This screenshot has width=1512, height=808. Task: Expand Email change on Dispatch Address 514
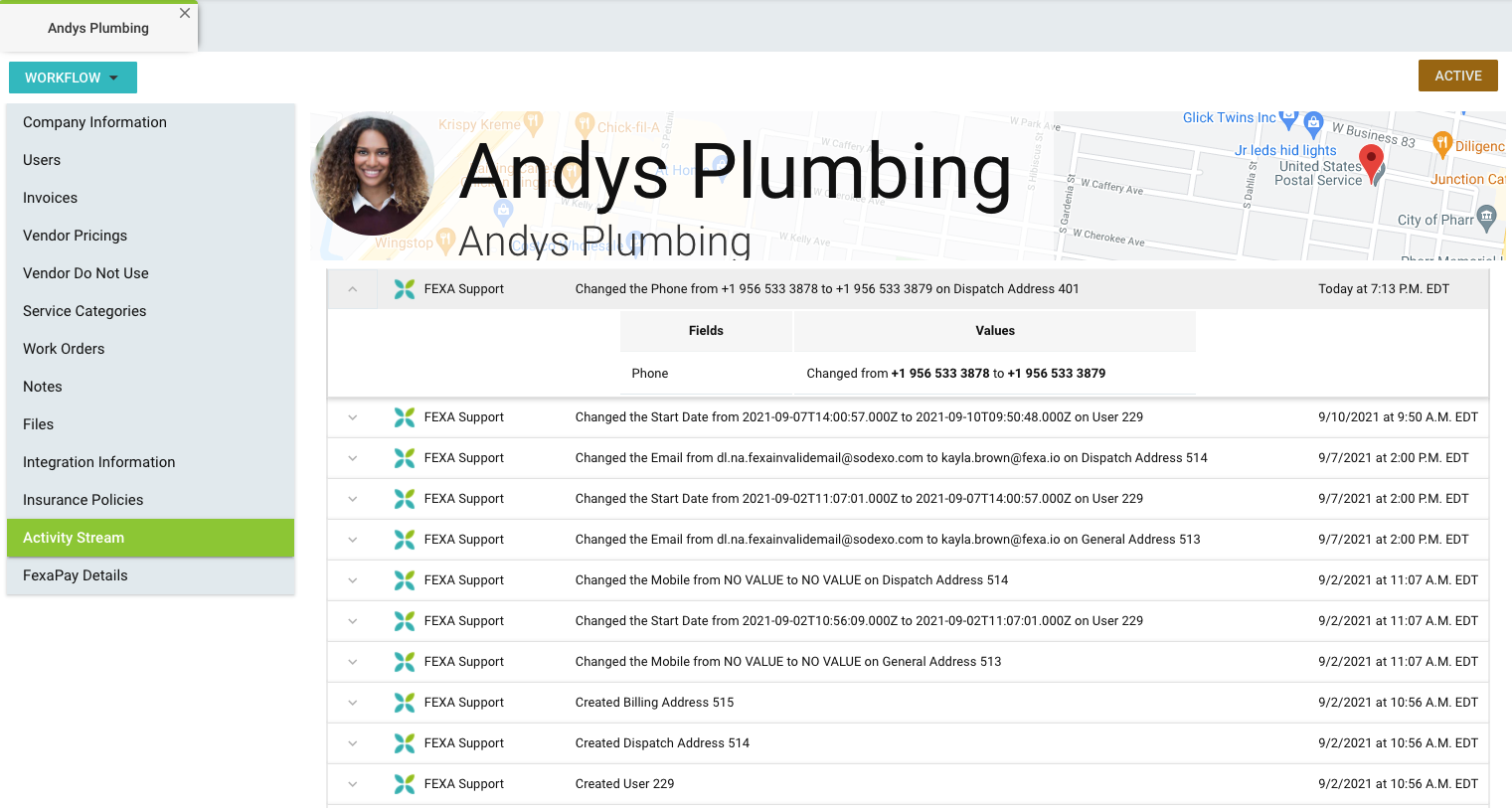[x=353, y=458]
